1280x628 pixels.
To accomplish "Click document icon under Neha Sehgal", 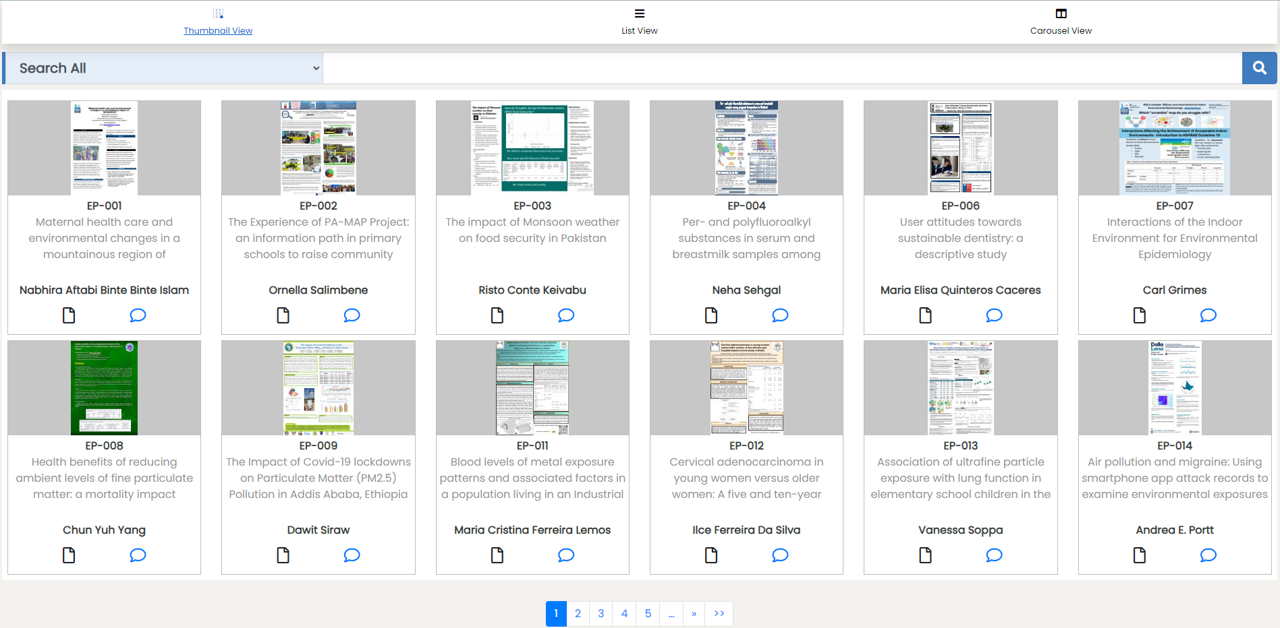I will tap(711, 316).
